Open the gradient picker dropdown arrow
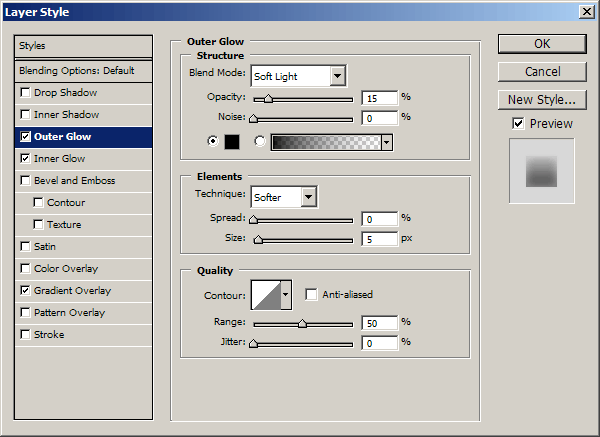This screenshot has height=437, width=600. [x=386, y=142]
